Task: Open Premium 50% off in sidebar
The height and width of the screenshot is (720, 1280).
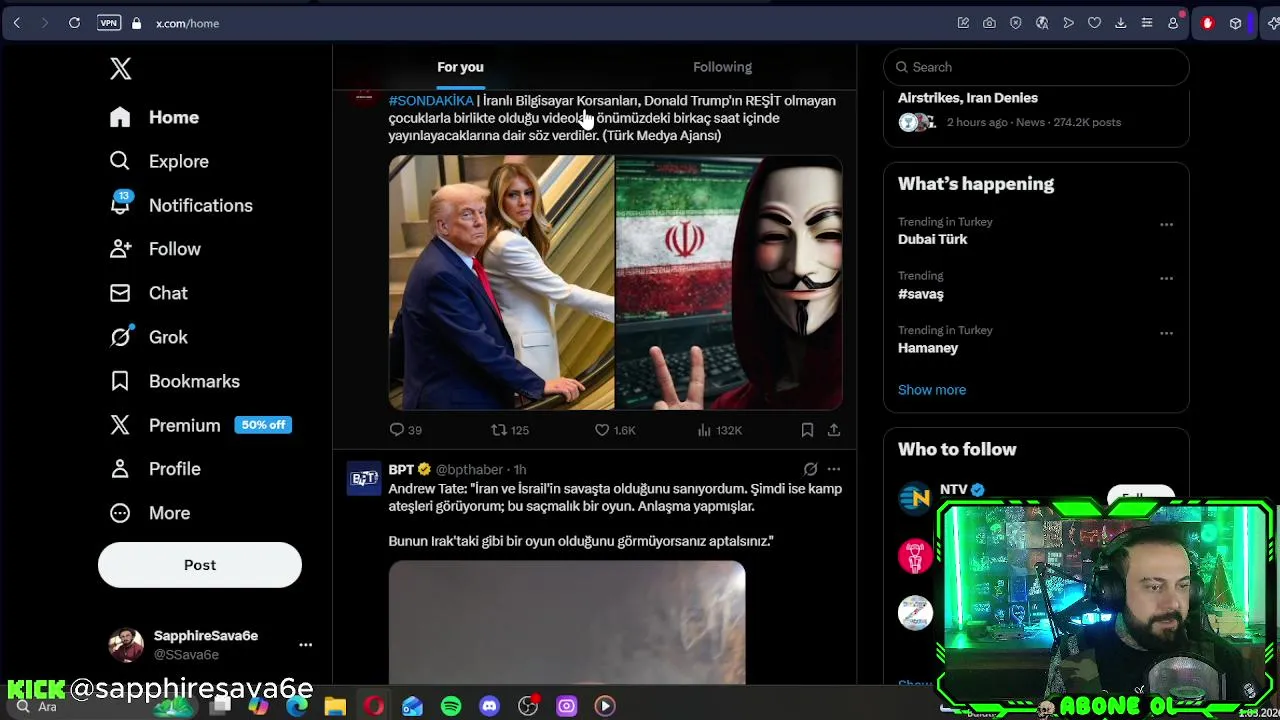Action: point(200,425)
